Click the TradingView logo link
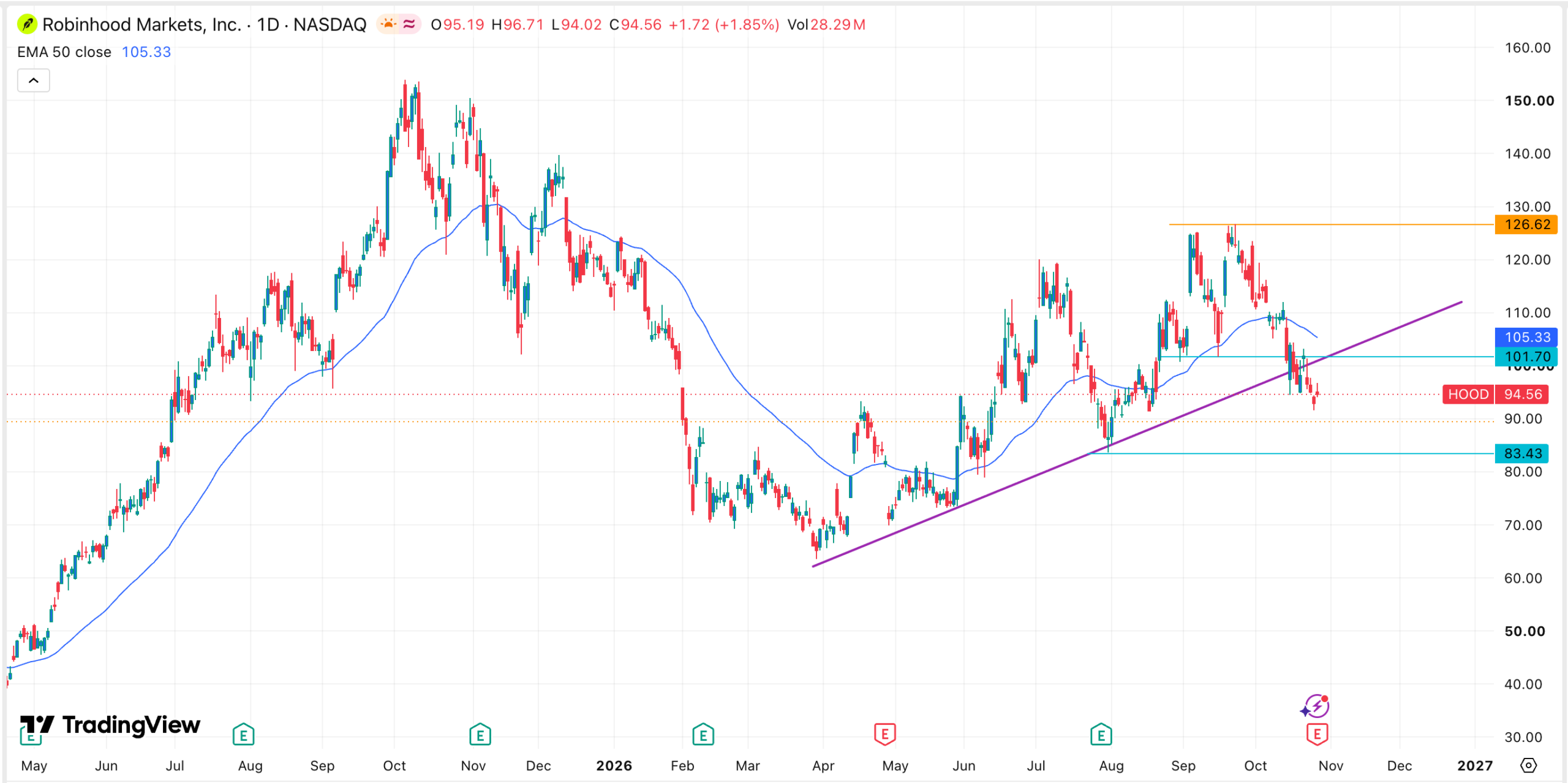 (x=110, y=725)
